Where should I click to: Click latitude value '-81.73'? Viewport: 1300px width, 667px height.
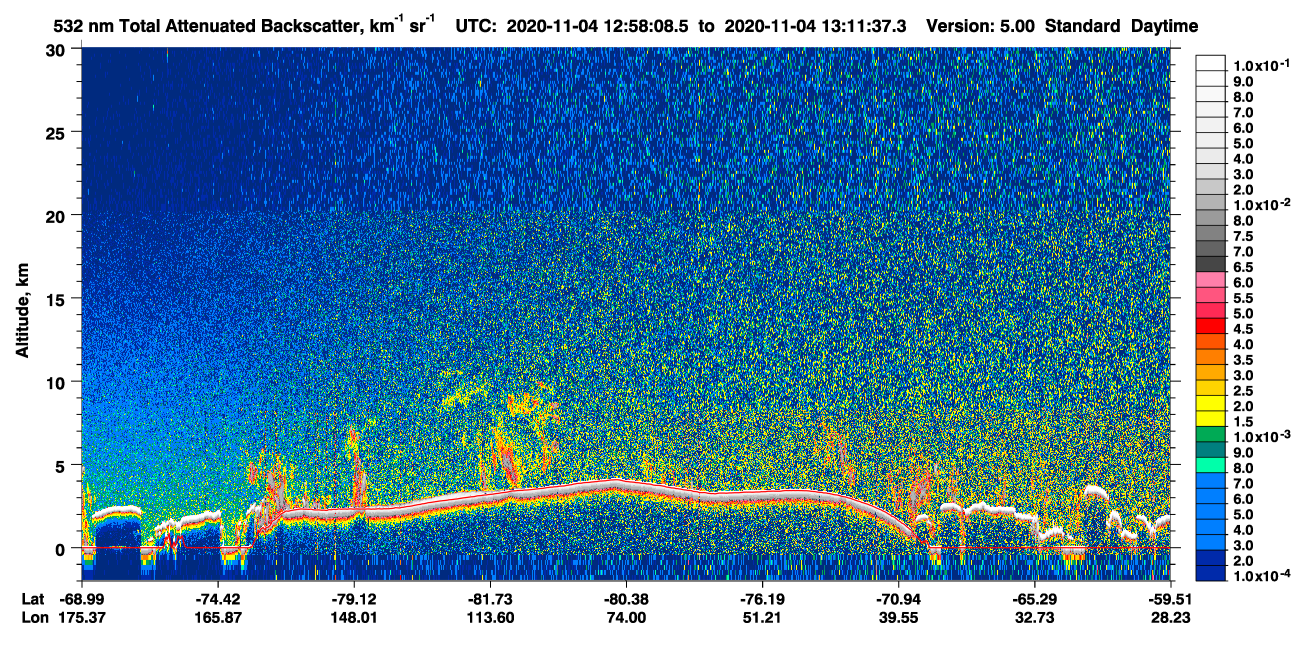[x=490, y=599]
